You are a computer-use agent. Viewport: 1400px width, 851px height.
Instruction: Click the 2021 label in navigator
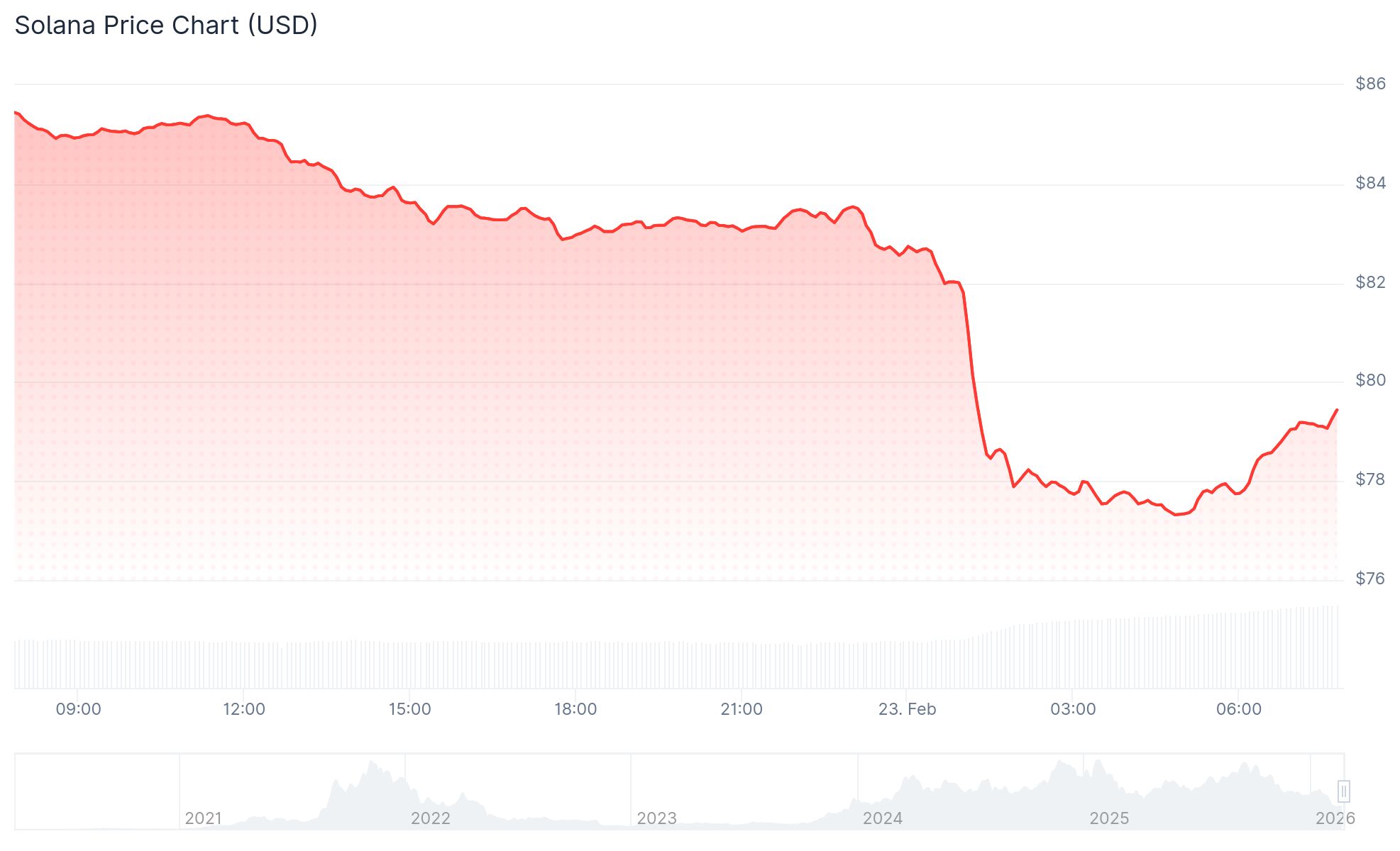(204, 818)
